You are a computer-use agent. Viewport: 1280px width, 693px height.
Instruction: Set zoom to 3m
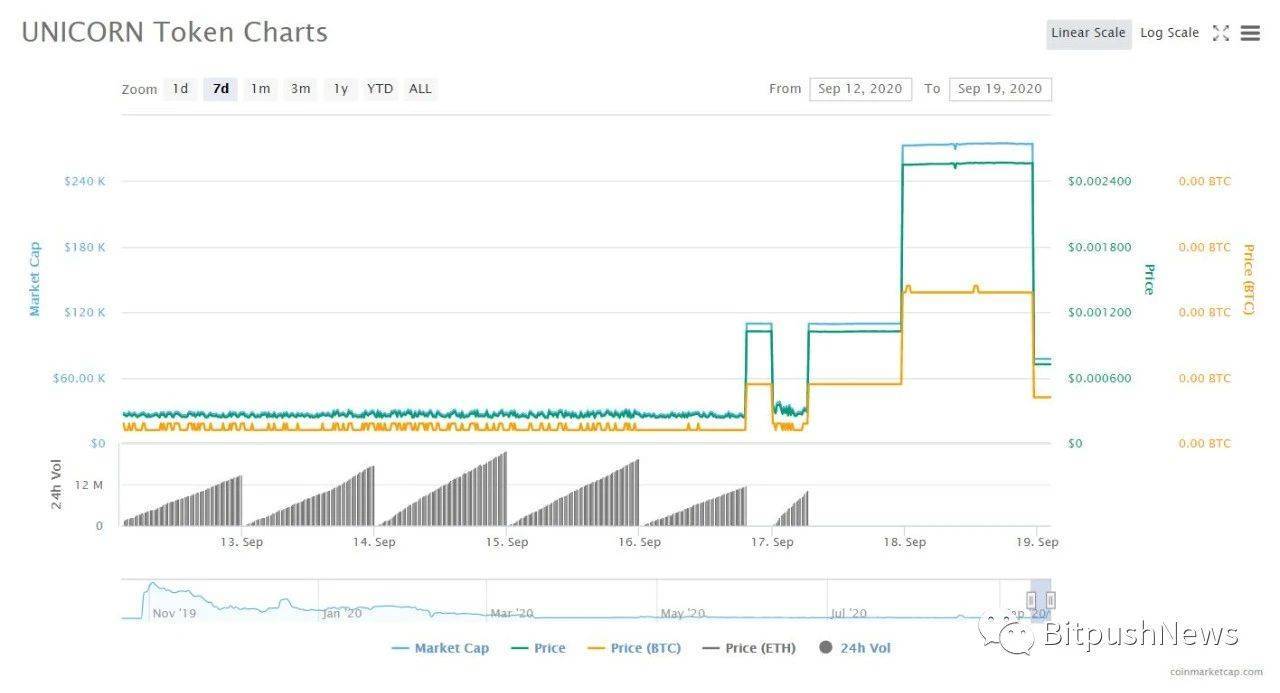click(300, 89)
